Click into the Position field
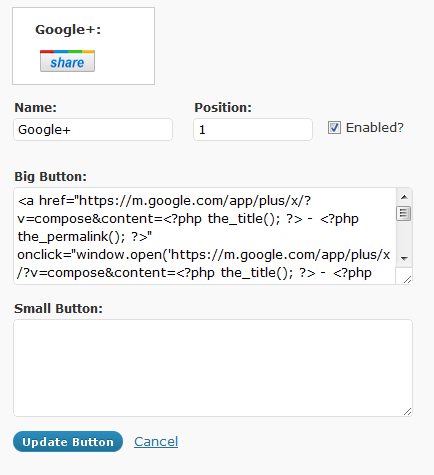The width and height of the screenshot is (434, 475). (x=253, y=129)
